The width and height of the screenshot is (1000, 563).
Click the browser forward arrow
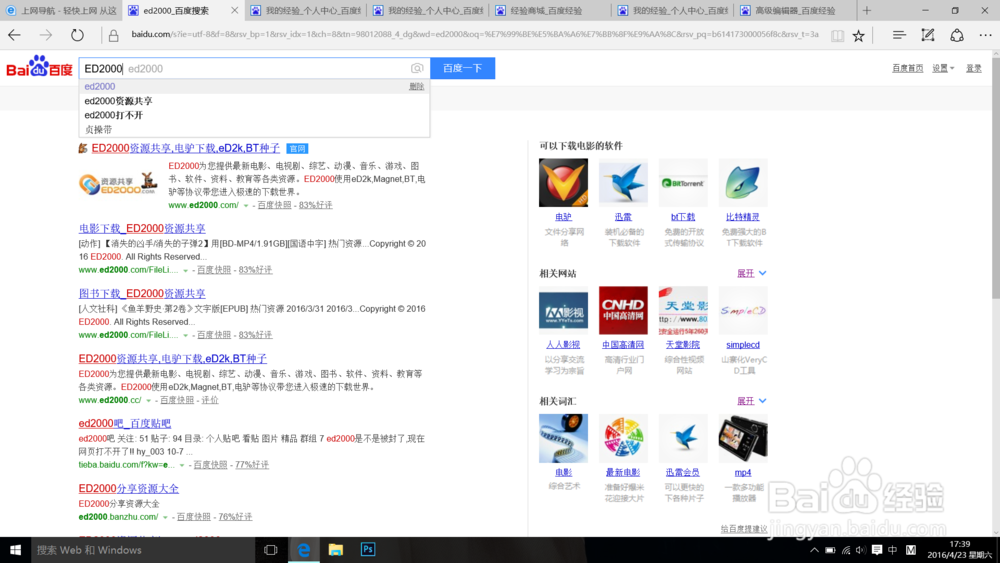point(45,35)
